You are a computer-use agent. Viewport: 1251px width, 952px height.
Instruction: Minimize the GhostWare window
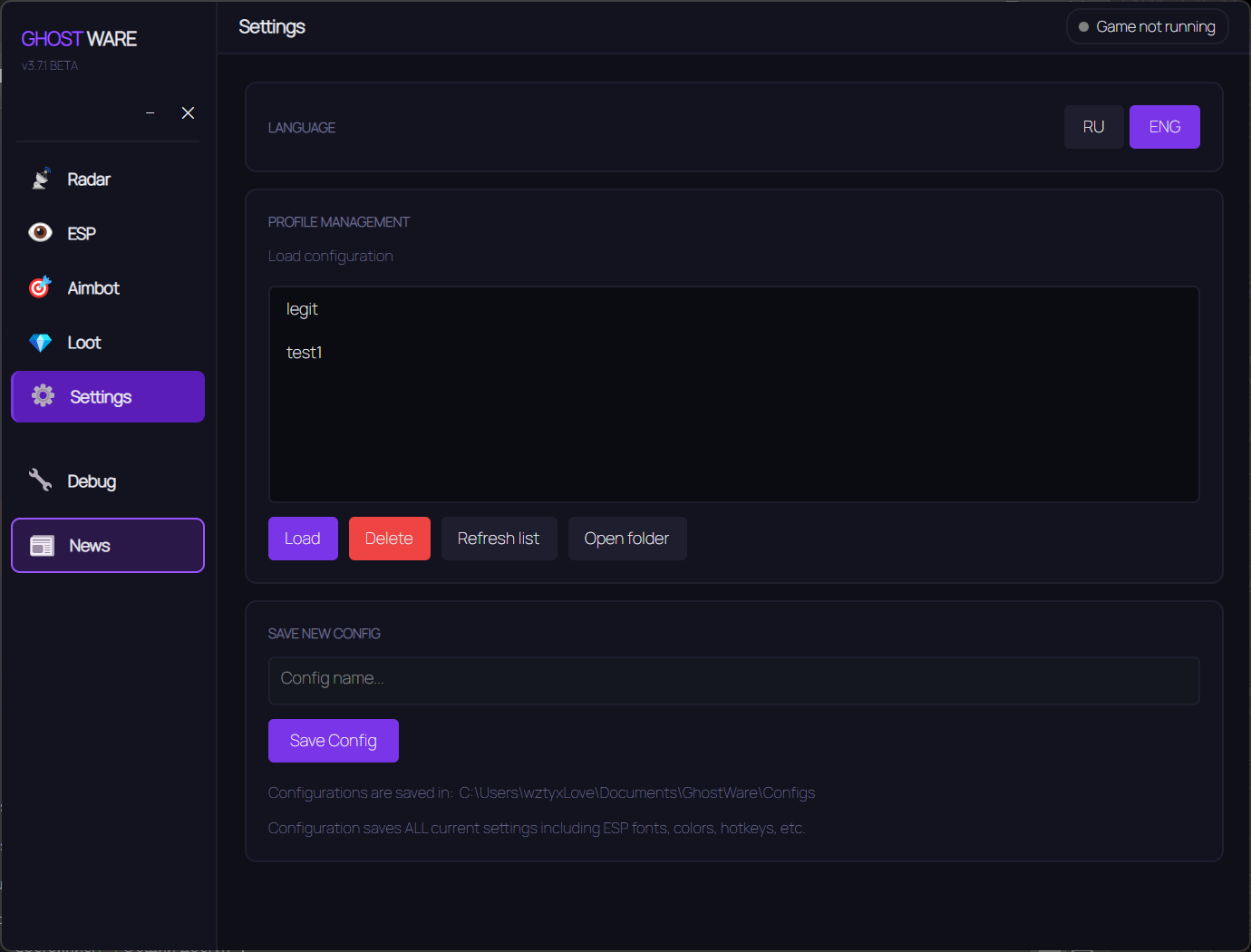pos(150,113)
